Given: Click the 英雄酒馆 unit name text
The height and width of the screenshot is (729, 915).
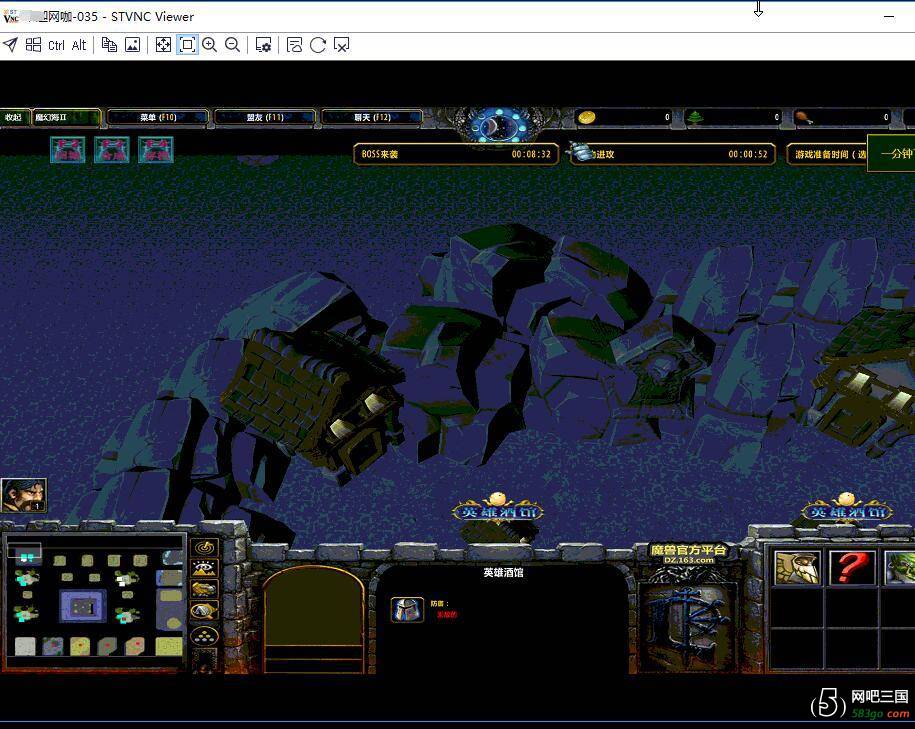Looking at the screenshot, I should 503,573.
